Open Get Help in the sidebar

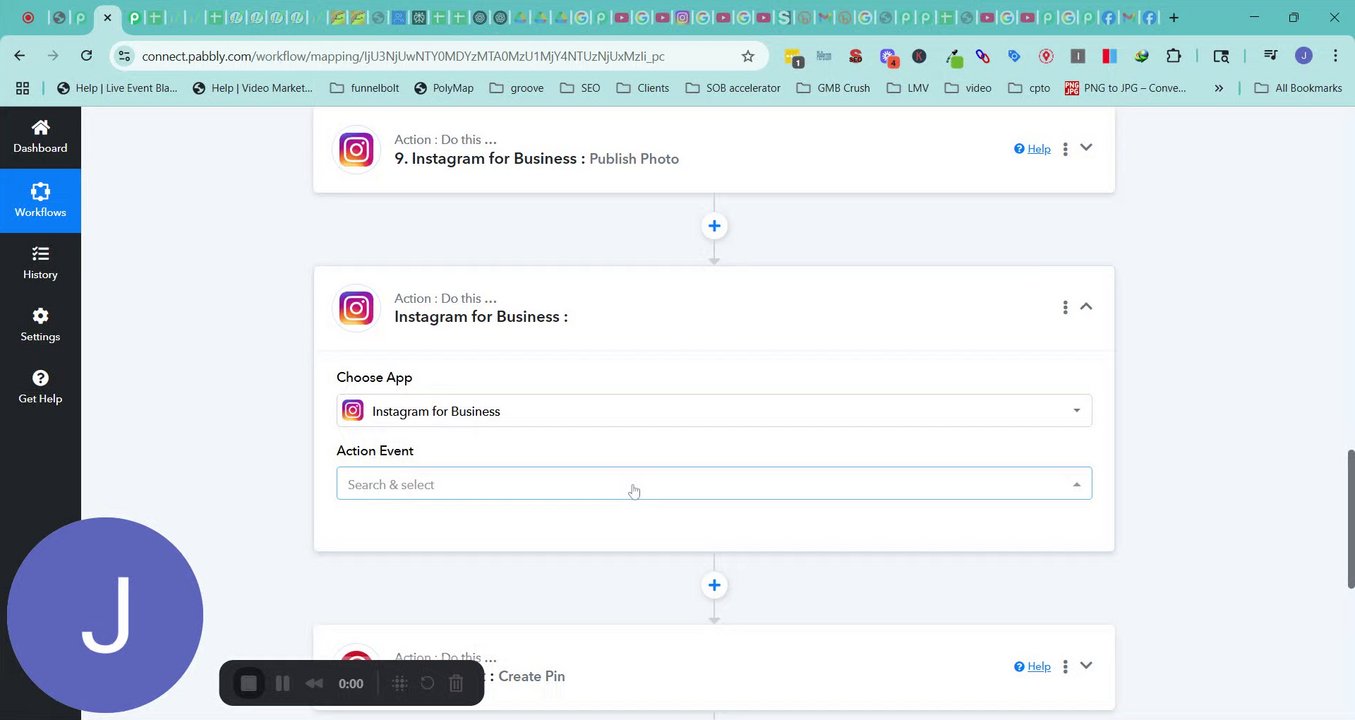click(x=40, y=387)
